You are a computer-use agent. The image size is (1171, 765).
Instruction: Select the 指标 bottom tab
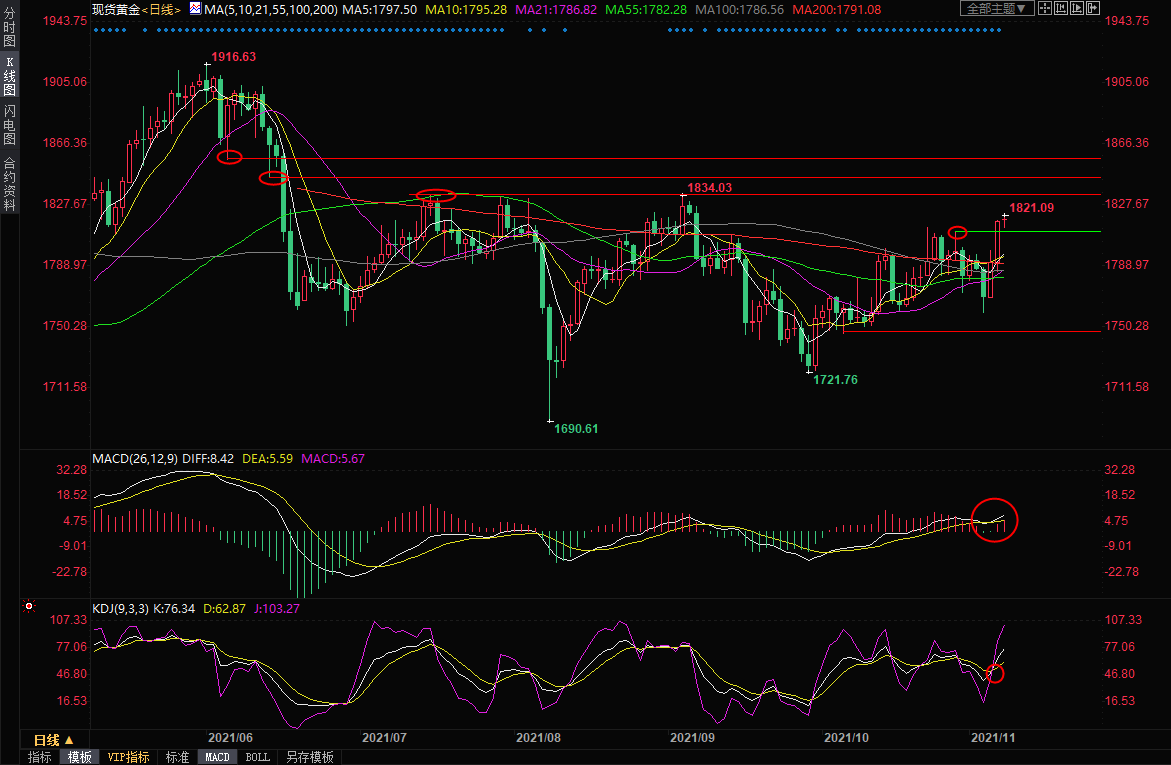[x=40, y=757]
